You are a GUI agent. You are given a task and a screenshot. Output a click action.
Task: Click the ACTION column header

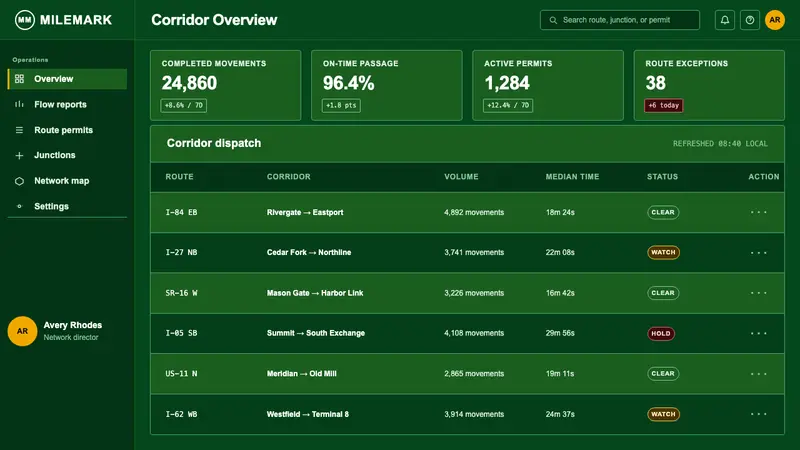[764, 177]
